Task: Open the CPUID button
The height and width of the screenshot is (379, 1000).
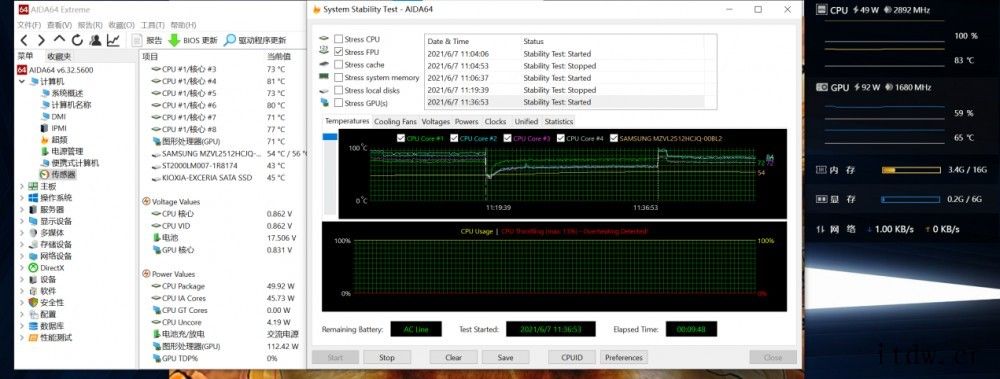Action: coord(572,357)
